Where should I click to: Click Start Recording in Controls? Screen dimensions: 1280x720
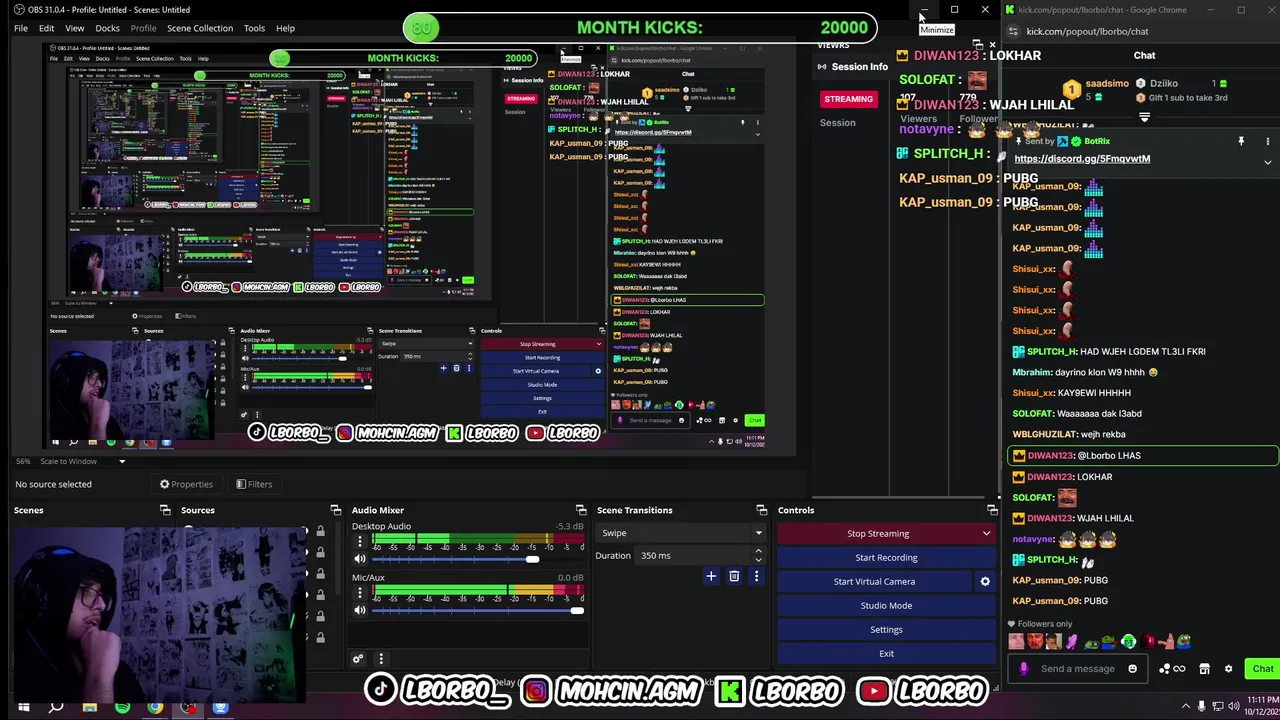coord(886,557)
